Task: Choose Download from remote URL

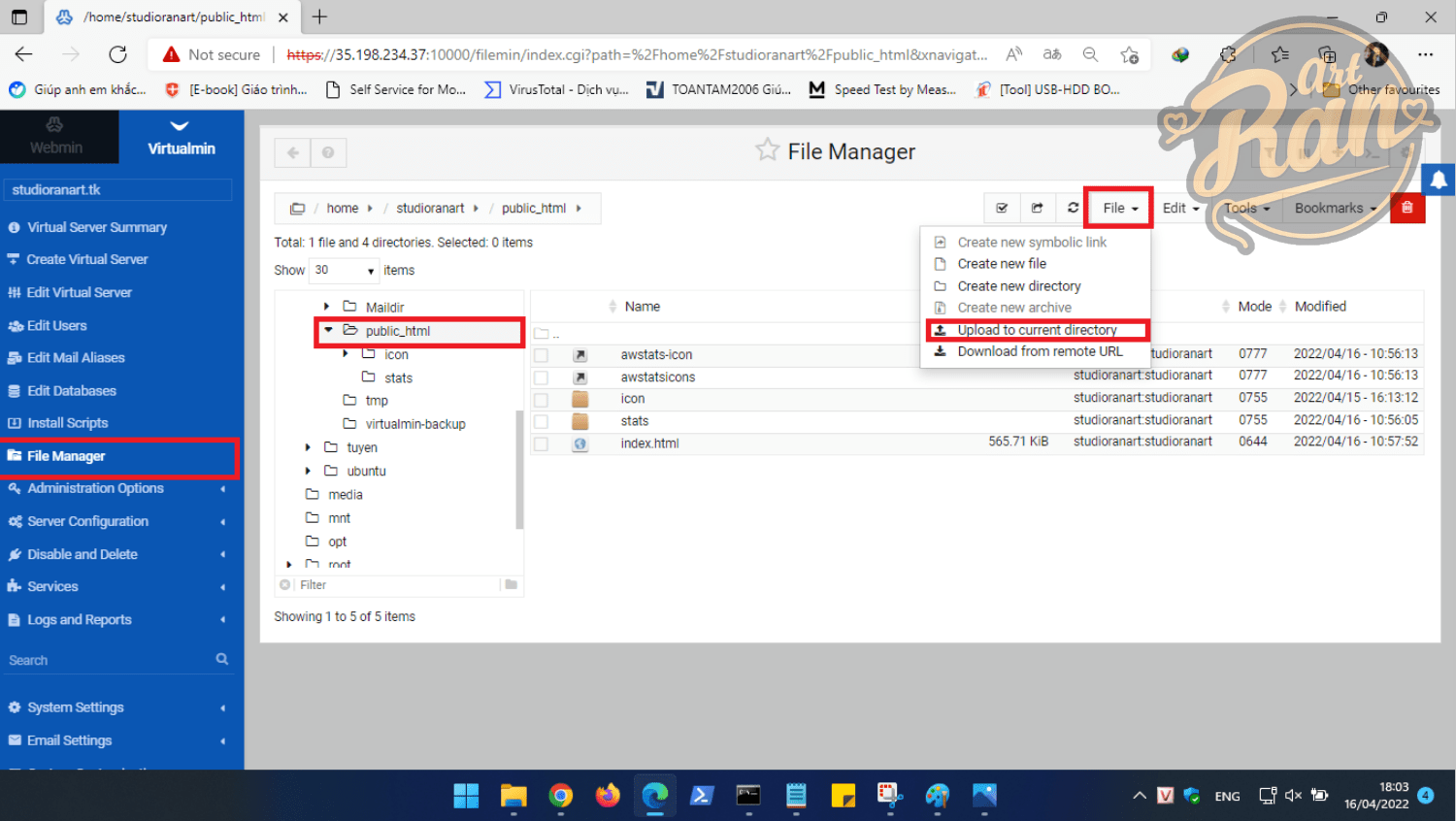Action: (1040, 351)
